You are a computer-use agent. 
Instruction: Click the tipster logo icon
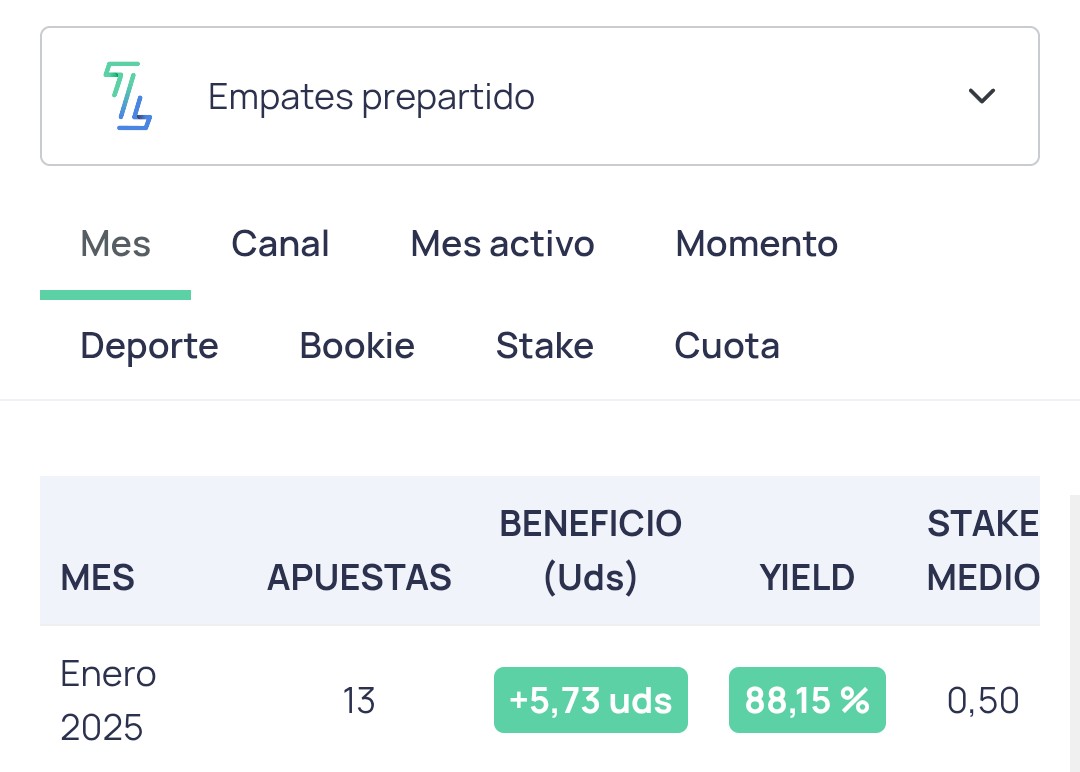tap(127, 96)
